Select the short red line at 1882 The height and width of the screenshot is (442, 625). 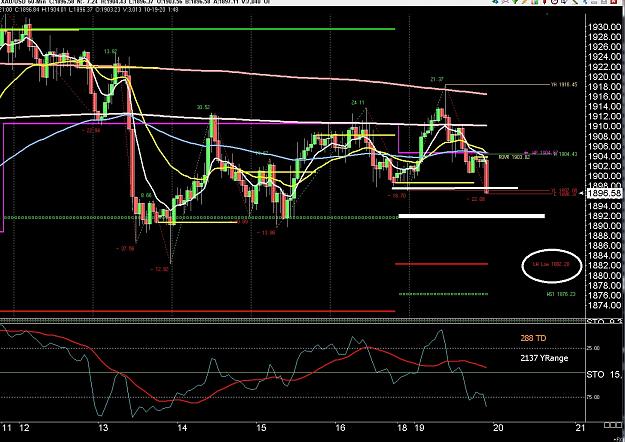point(441,264)
